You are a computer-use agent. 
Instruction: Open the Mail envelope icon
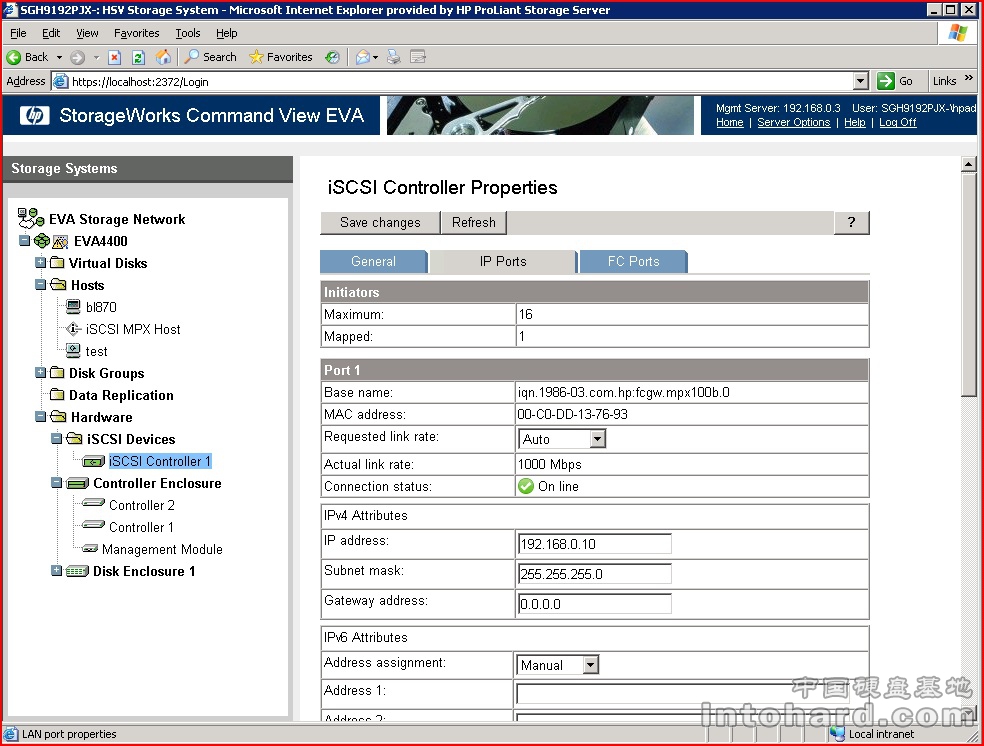coord(363,58)
